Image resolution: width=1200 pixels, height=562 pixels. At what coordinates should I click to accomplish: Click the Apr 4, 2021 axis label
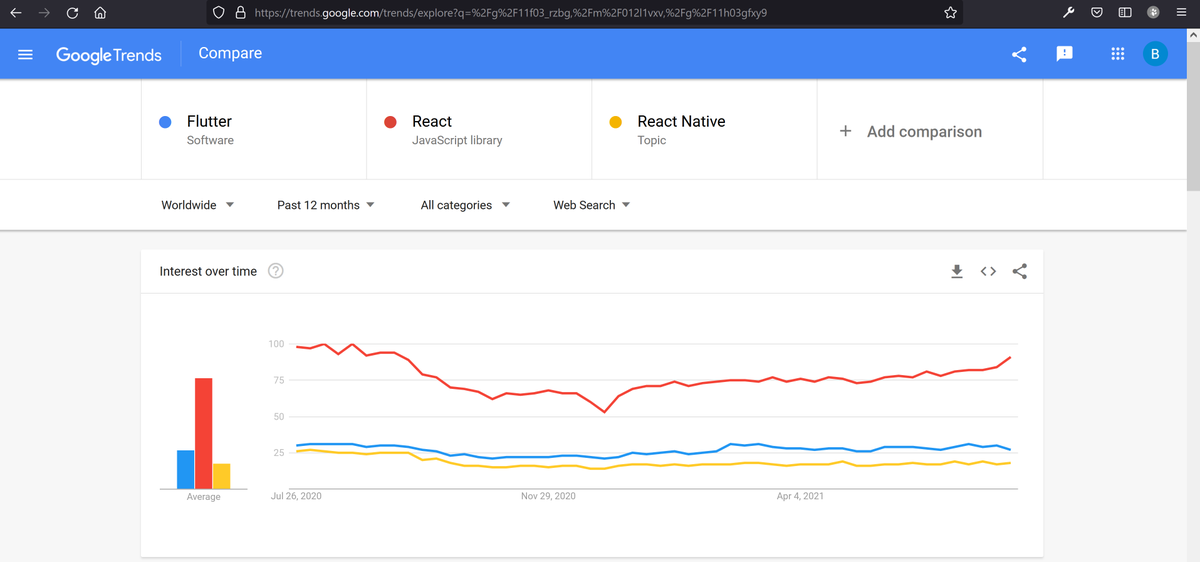pyautogui.click(x=801, y=496)
